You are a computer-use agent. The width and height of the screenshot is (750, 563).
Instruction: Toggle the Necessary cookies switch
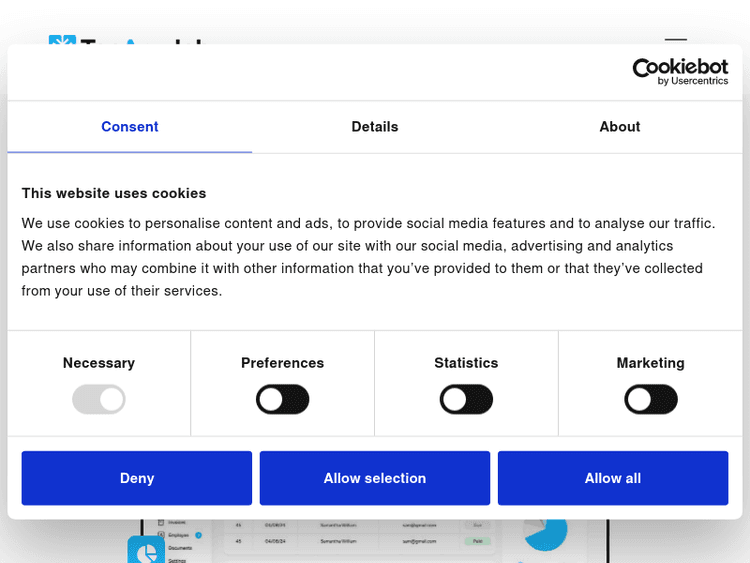(x=99, y=400)
